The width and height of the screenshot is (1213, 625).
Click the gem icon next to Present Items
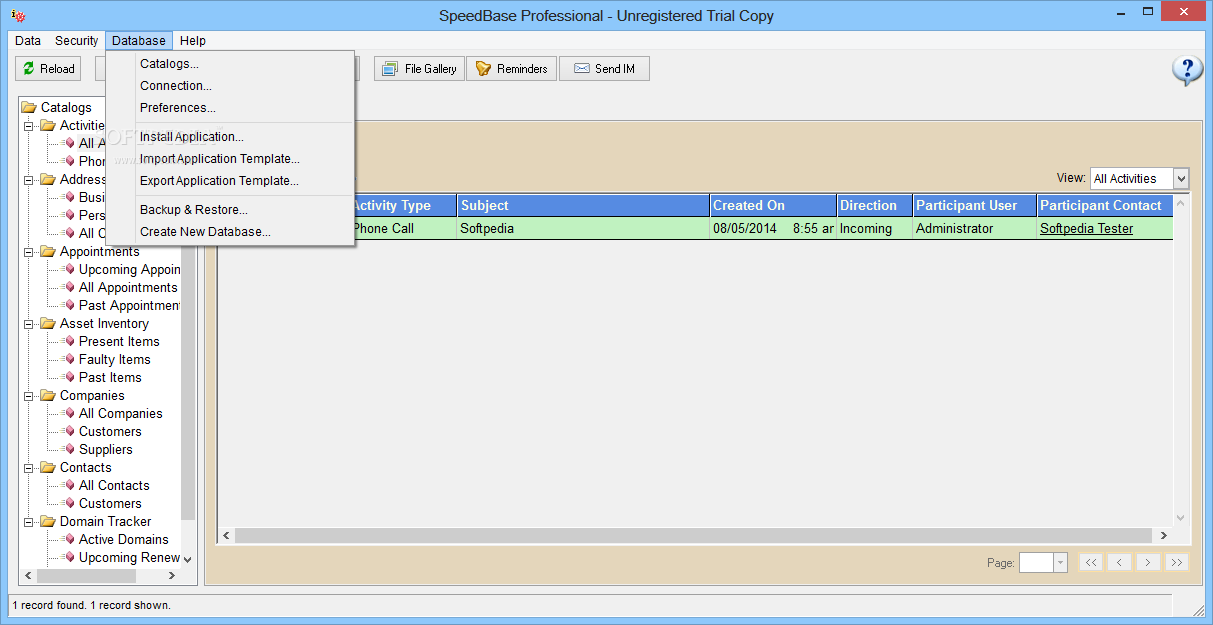(x=70, y=341)
